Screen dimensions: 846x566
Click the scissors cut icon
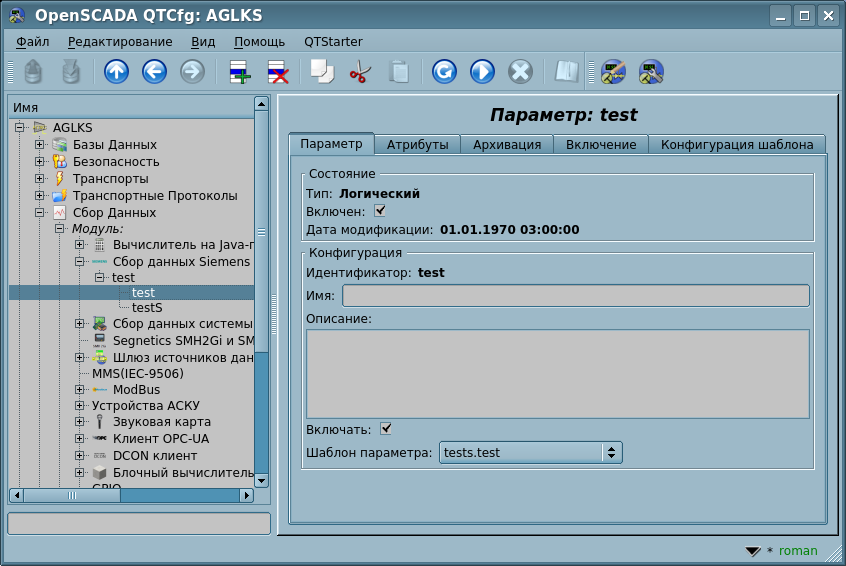click(360, 72)
